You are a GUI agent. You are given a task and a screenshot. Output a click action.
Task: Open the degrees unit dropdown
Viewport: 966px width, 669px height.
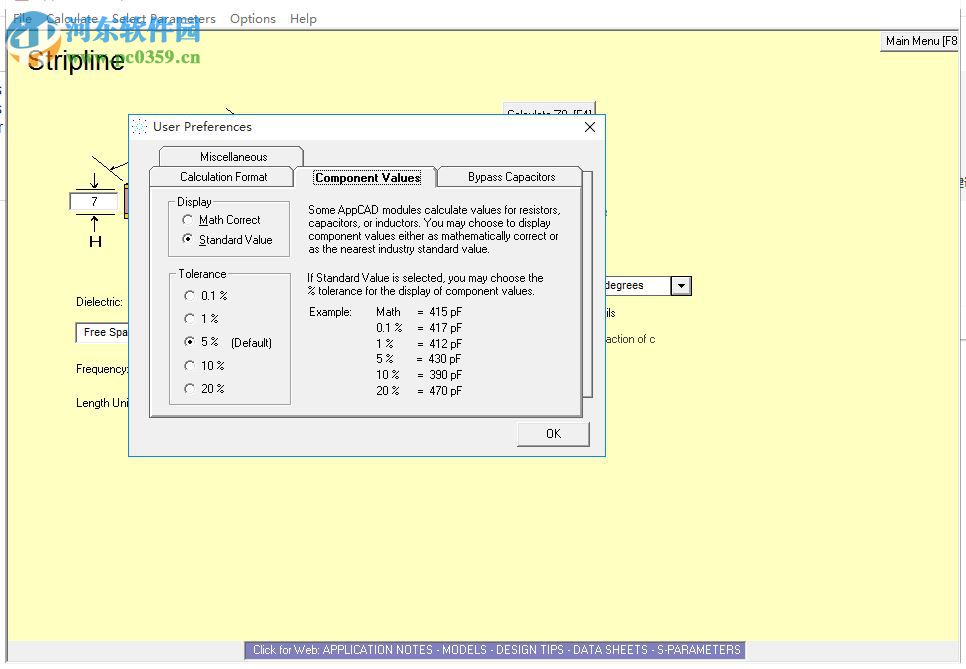[681, 285]
